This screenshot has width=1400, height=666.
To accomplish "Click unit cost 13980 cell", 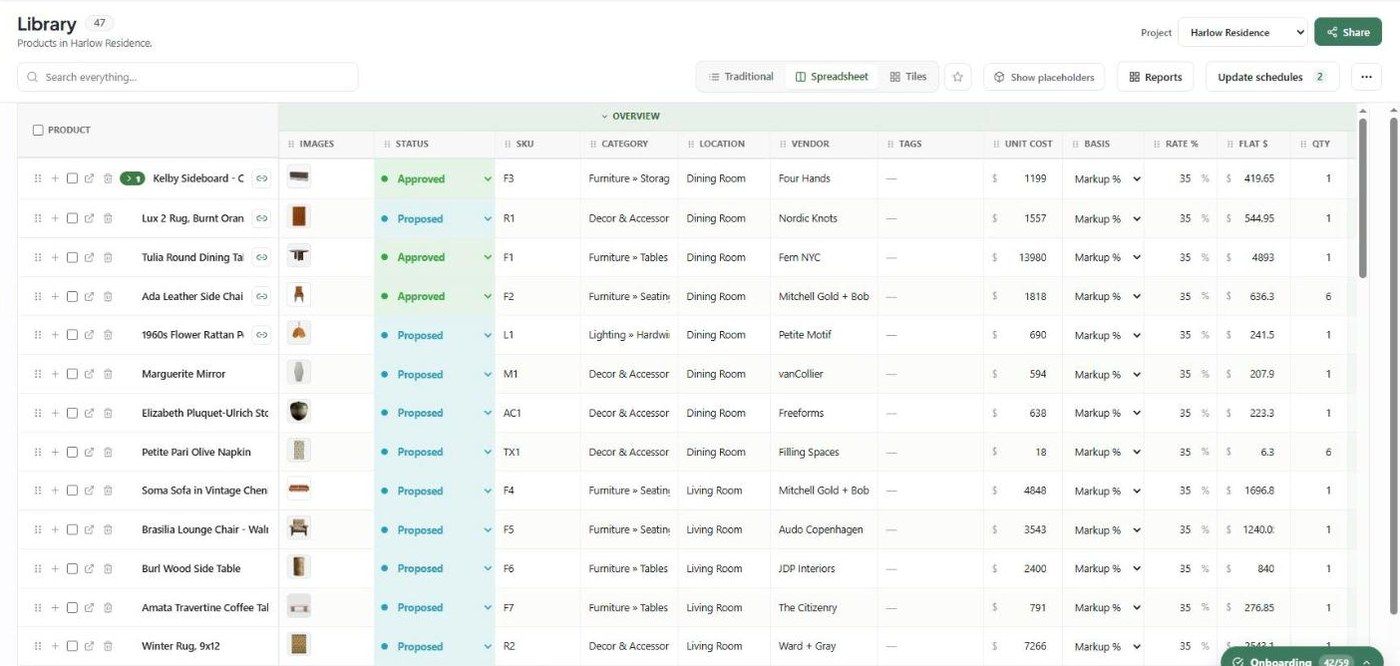I will coord(1023,257).
